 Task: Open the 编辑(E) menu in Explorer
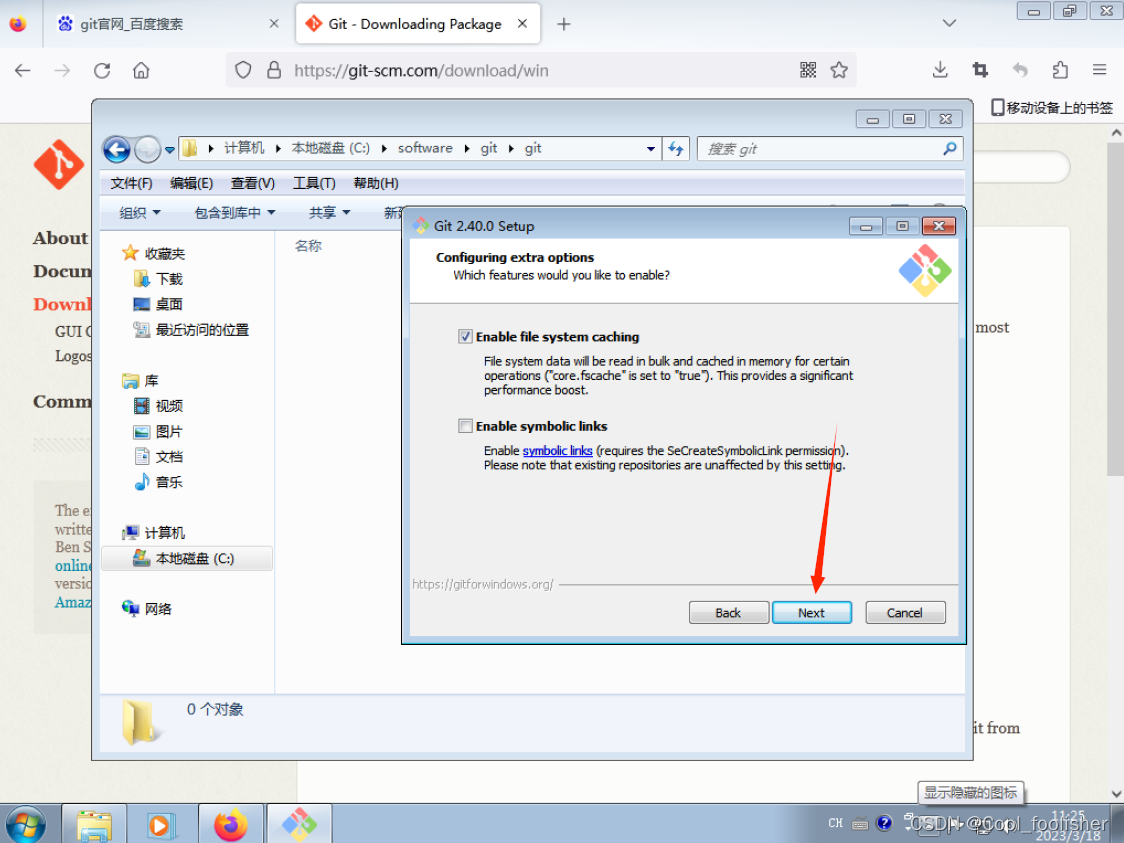tap(191, 184)
